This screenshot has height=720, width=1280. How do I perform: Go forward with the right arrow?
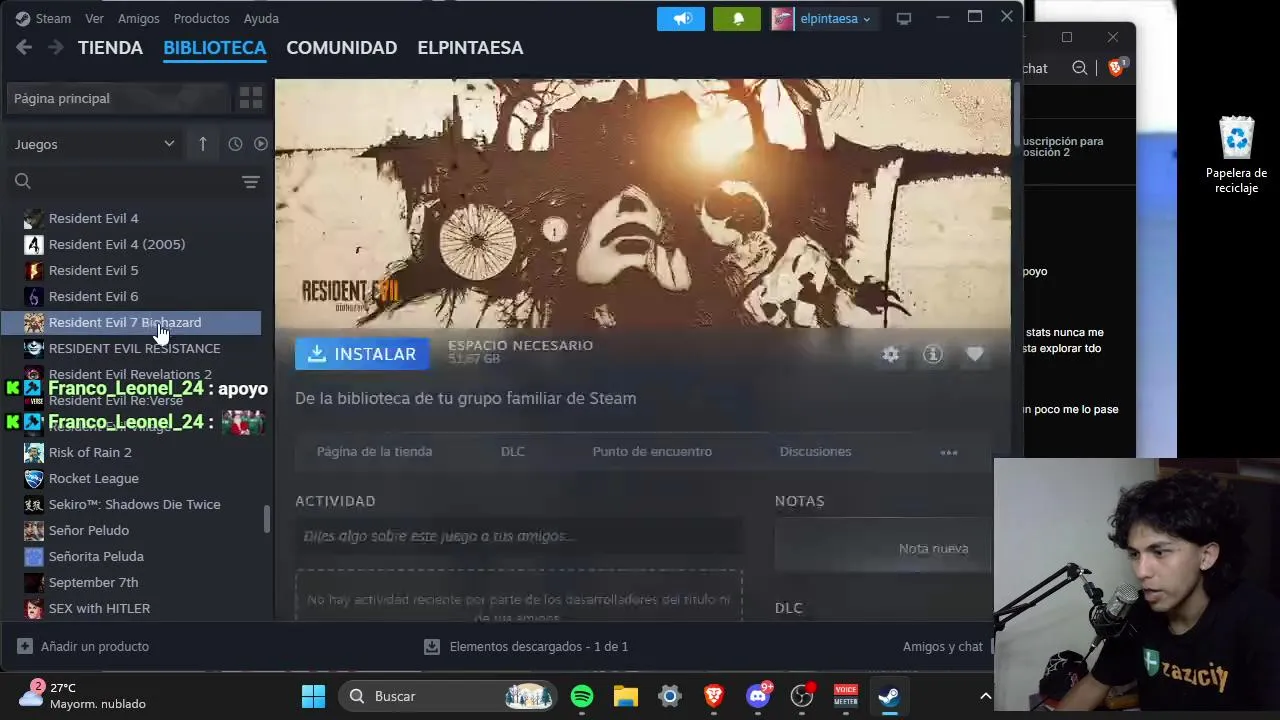click(x=56, y=47)
